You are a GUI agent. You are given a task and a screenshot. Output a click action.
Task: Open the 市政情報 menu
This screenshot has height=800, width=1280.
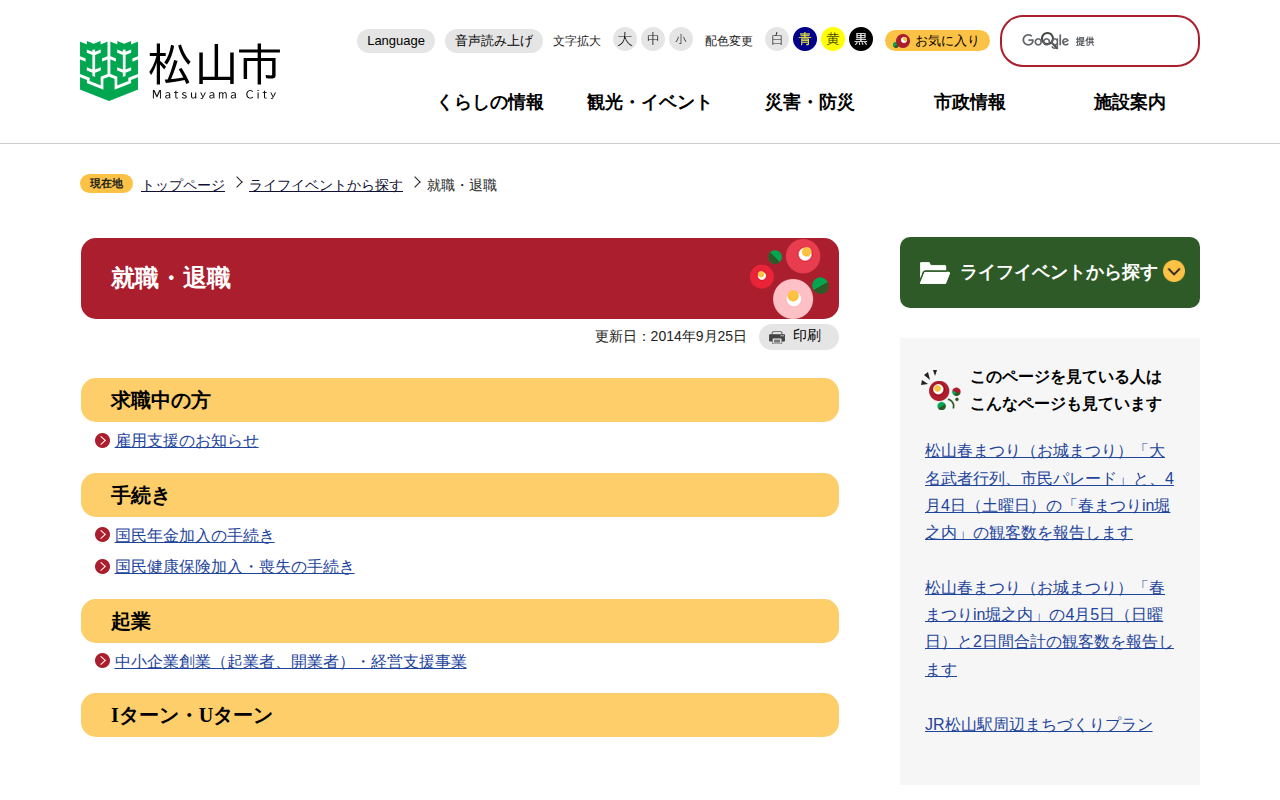click(970, 102)
